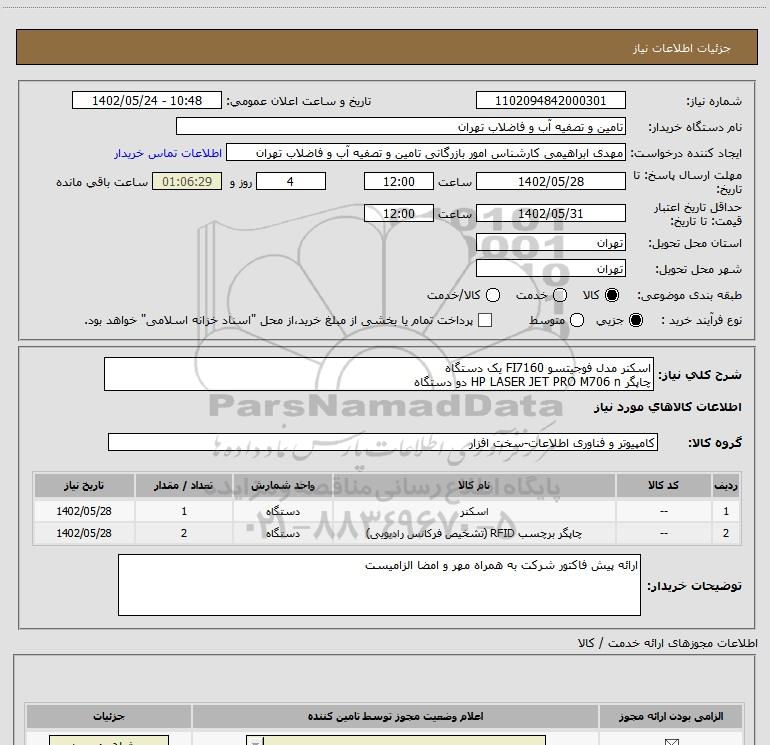Click the need date in the RFID printer row
Viewport: 770px width, 745px height.
point(84,533)
